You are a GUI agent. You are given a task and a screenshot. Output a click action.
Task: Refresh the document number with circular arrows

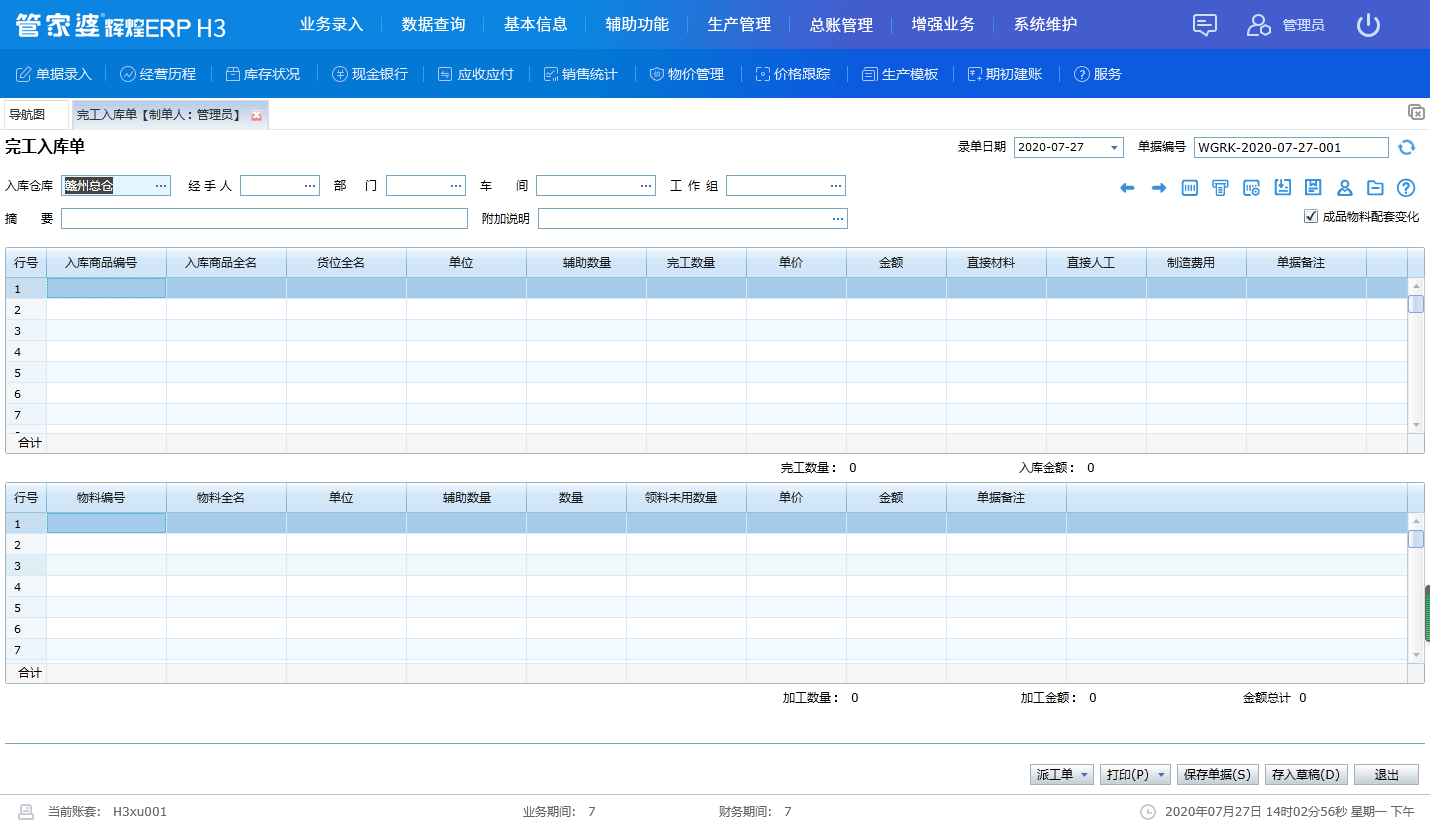[x=1407, y=147]
